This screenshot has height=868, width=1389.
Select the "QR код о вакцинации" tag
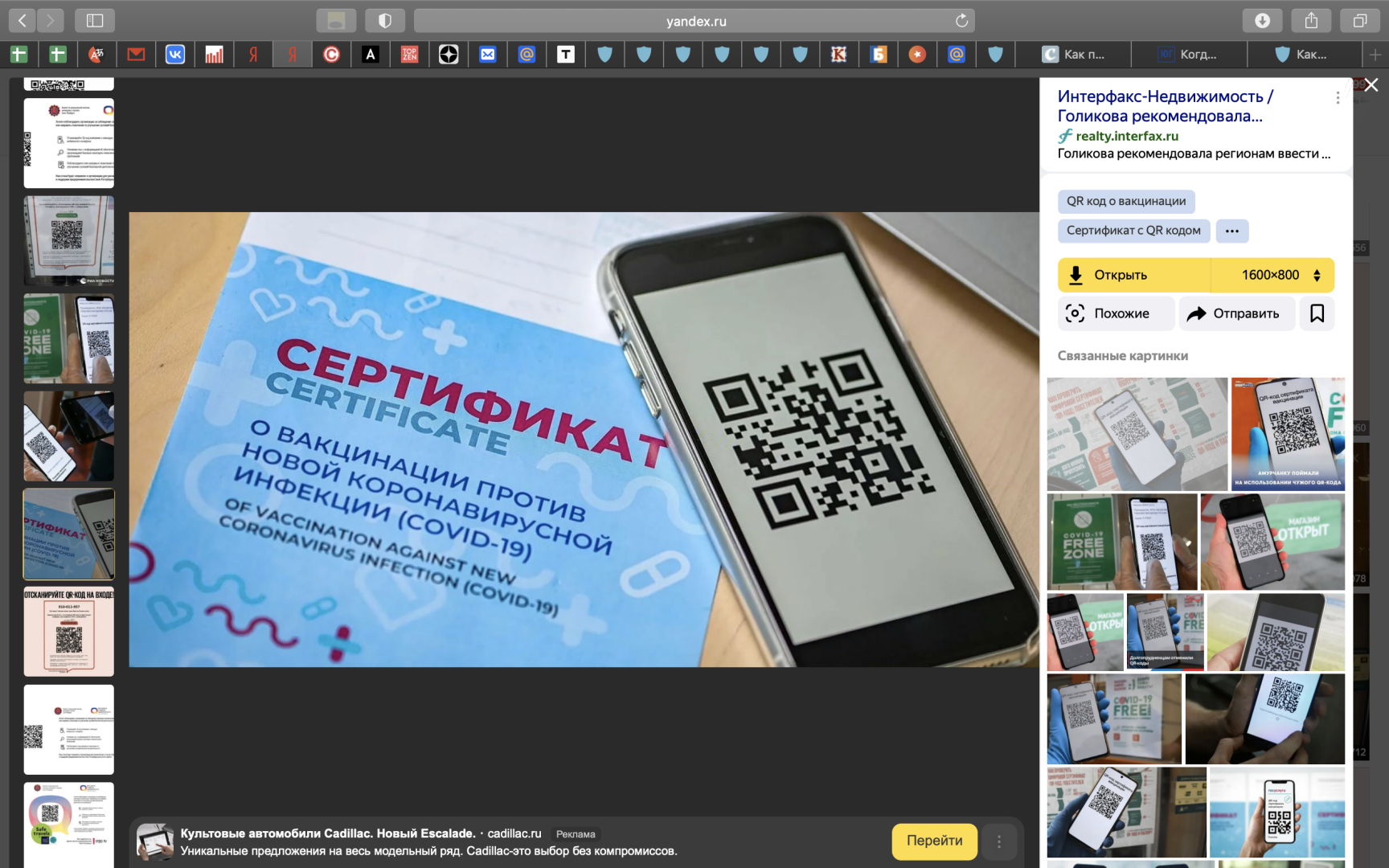click(x=1125, y=201)
